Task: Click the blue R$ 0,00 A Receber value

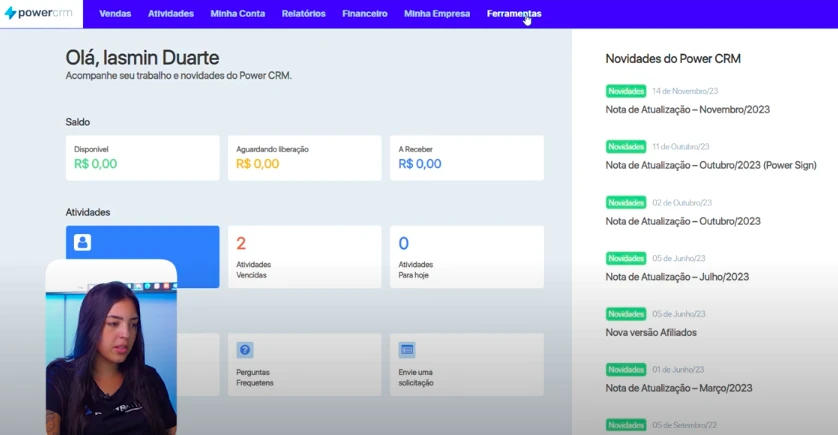Action: (x=420, y=164)
